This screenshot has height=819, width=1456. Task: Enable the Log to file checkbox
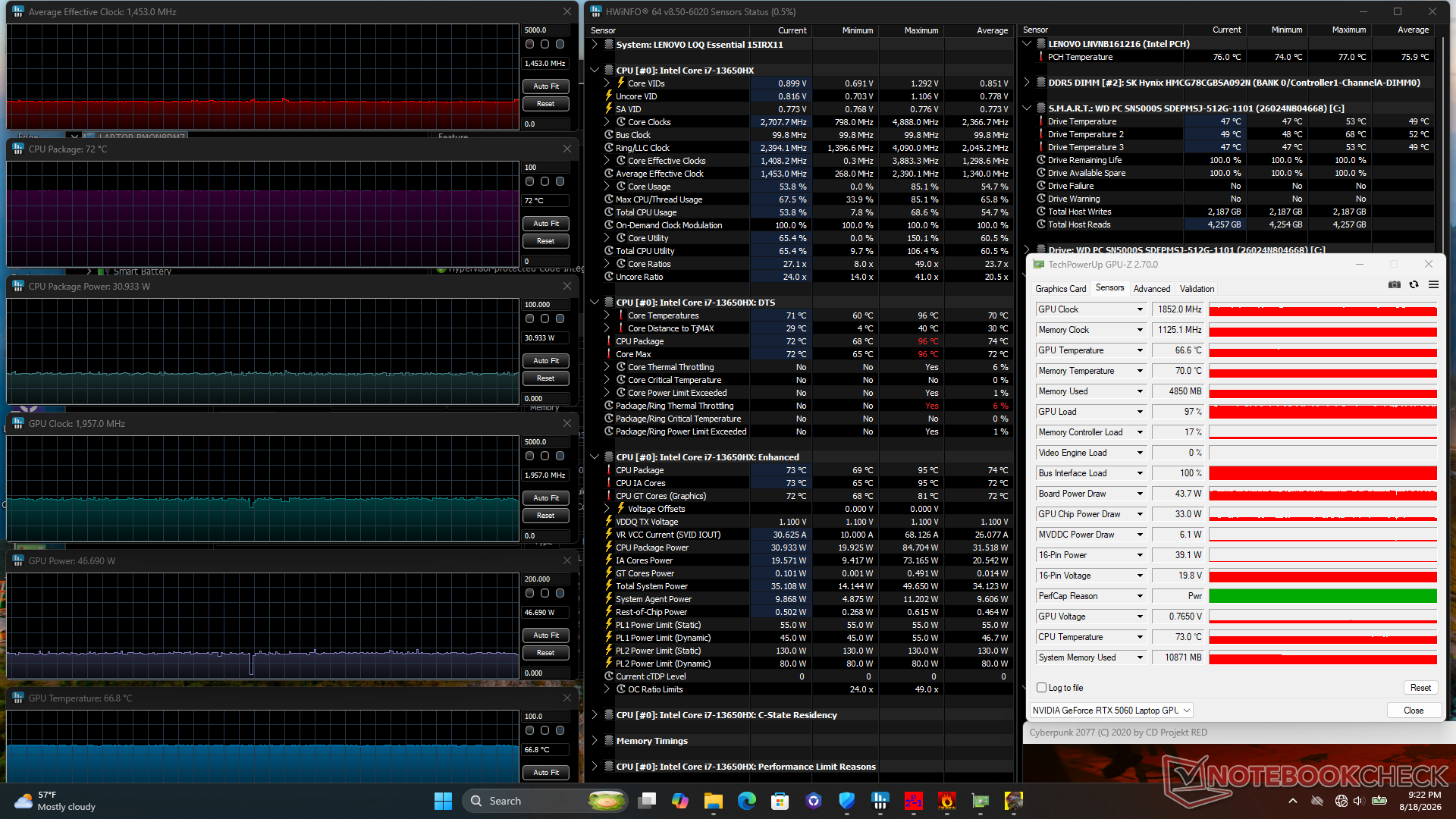1041,688
